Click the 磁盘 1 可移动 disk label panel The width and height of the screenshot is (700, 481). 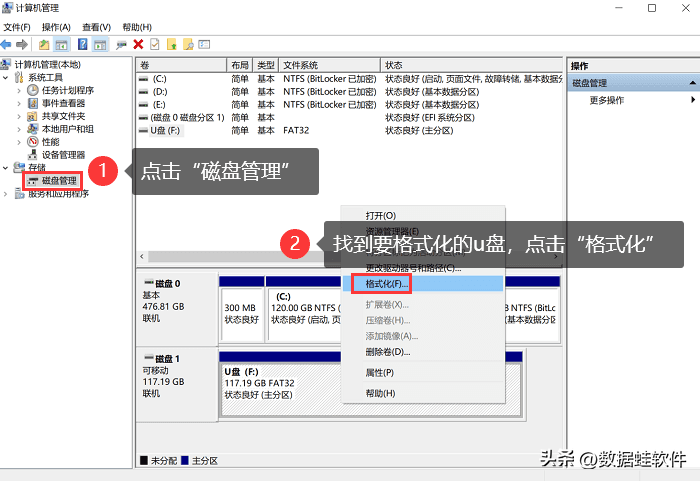point(177,385)
